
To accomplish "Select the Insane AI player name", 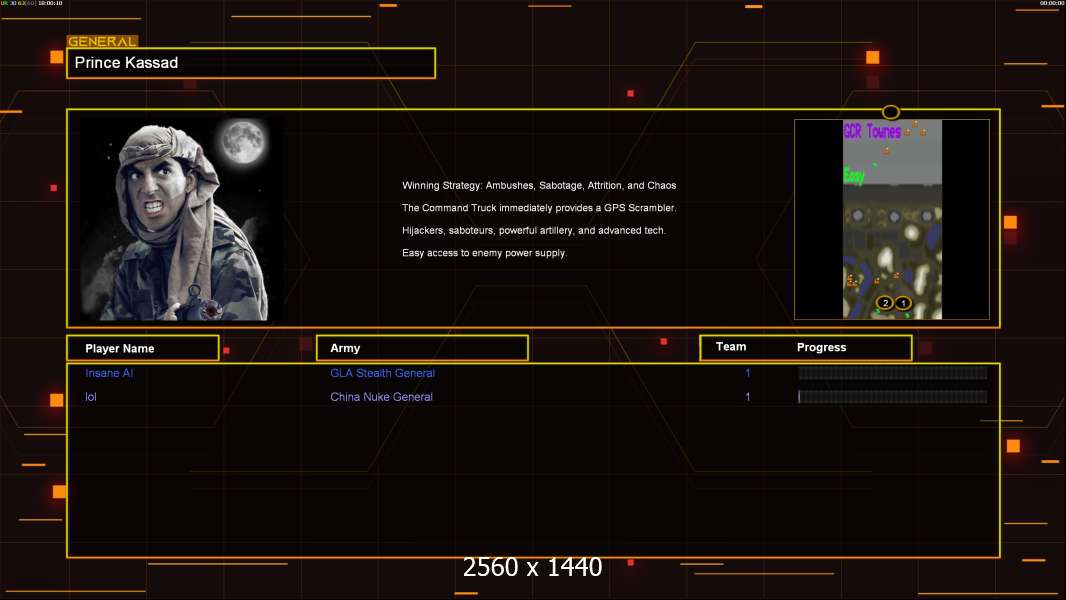I will (109, 373).
